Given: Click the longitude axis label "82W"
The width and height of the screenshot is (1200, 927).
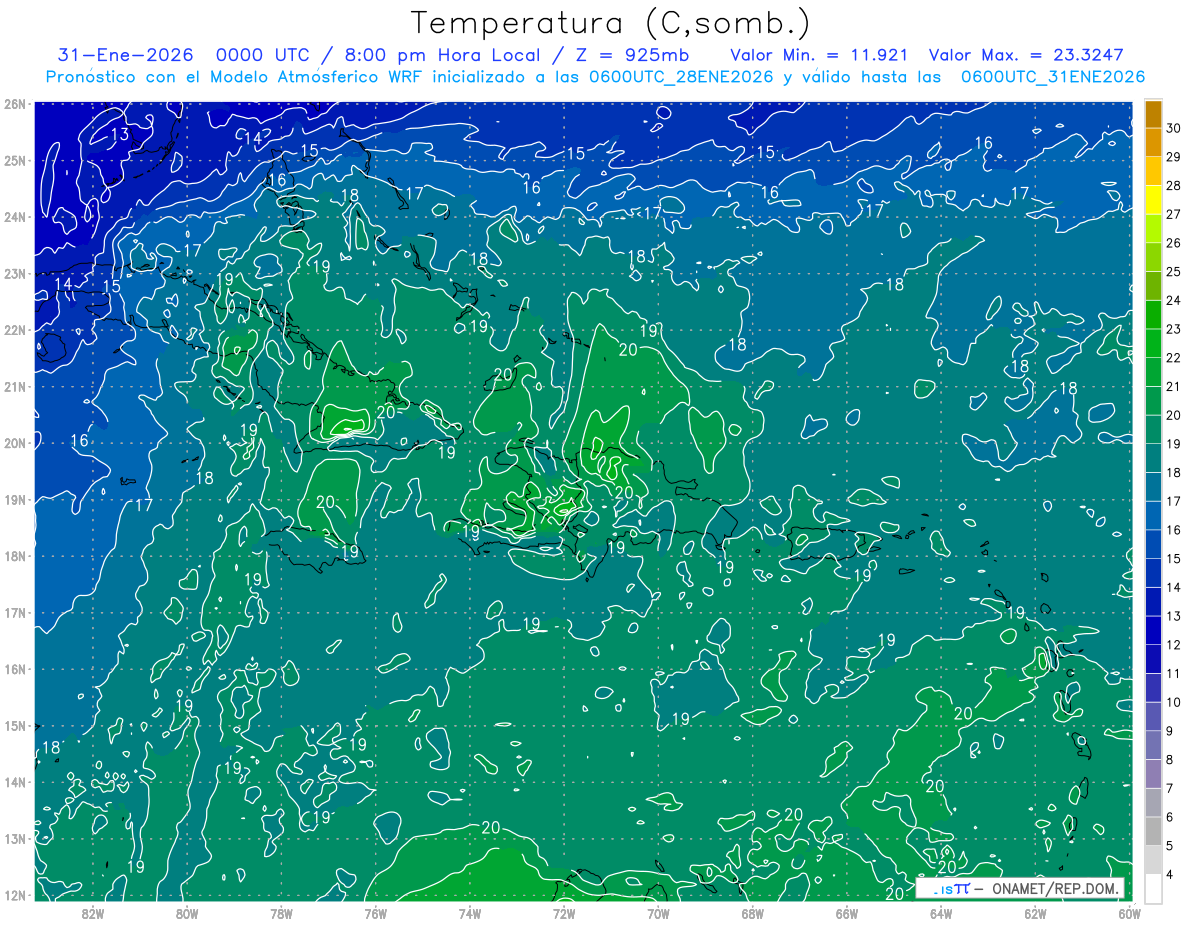Looking at the screenshot, I should [93, 912].
